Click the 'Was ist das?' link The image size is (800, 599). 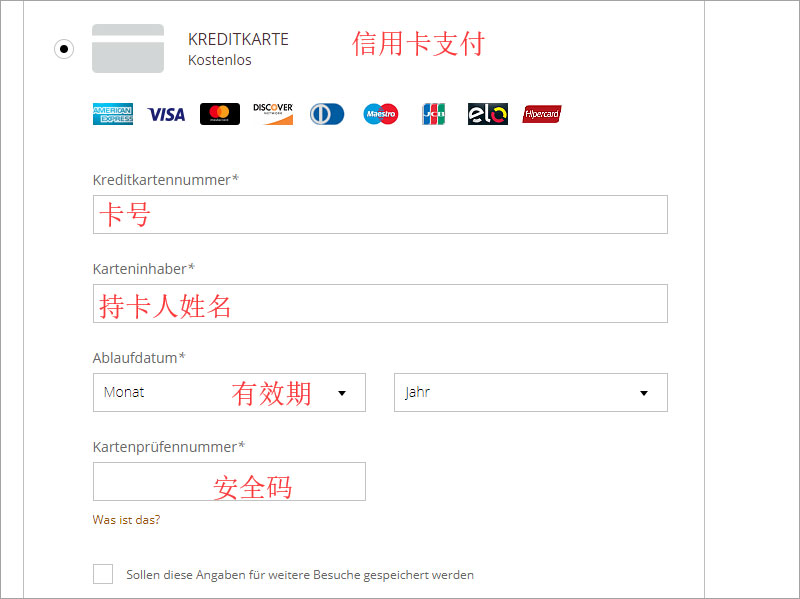click(x=126, y=519)
